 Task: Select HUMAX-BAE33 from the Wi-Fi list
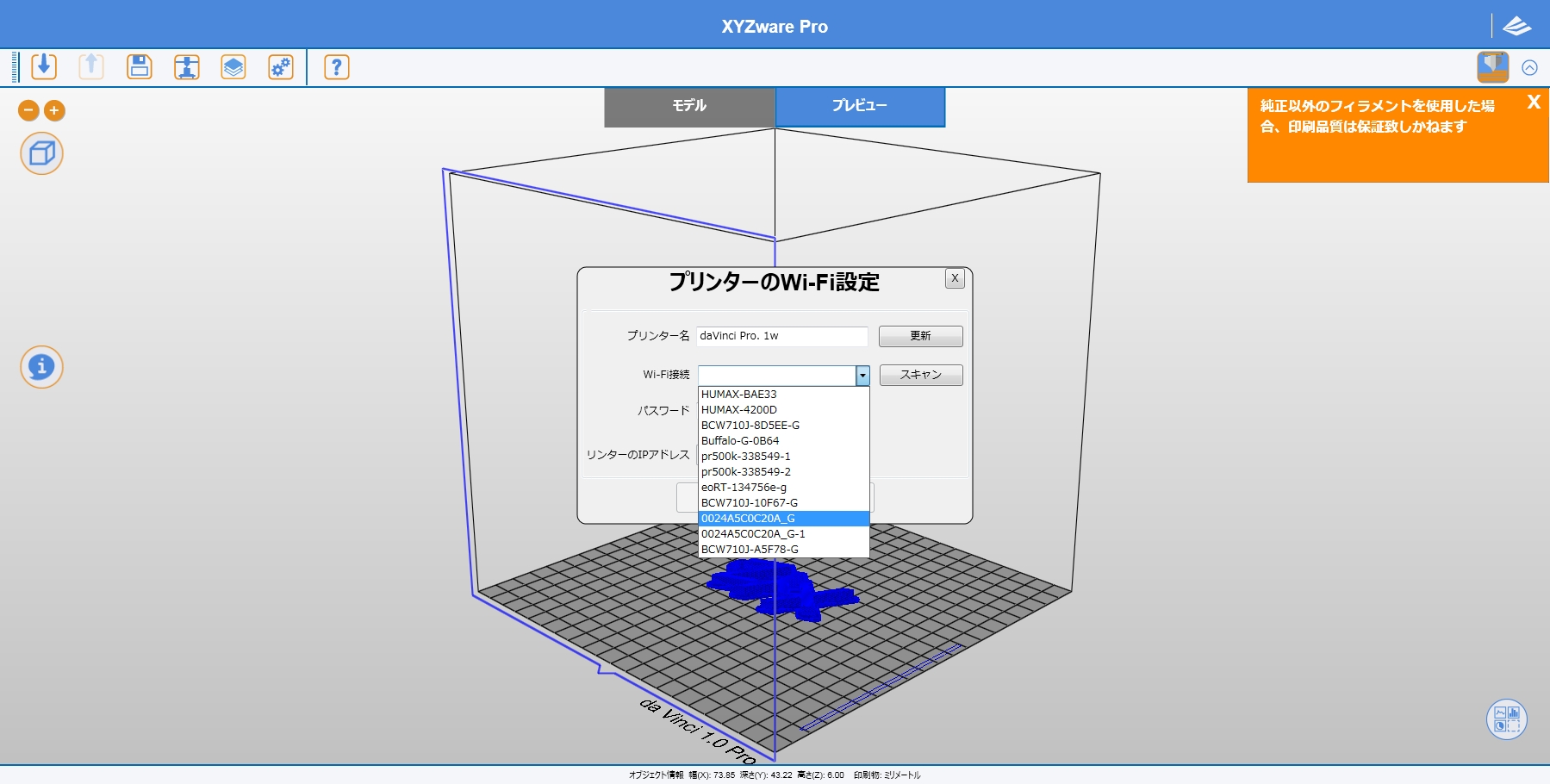(738, 395)
